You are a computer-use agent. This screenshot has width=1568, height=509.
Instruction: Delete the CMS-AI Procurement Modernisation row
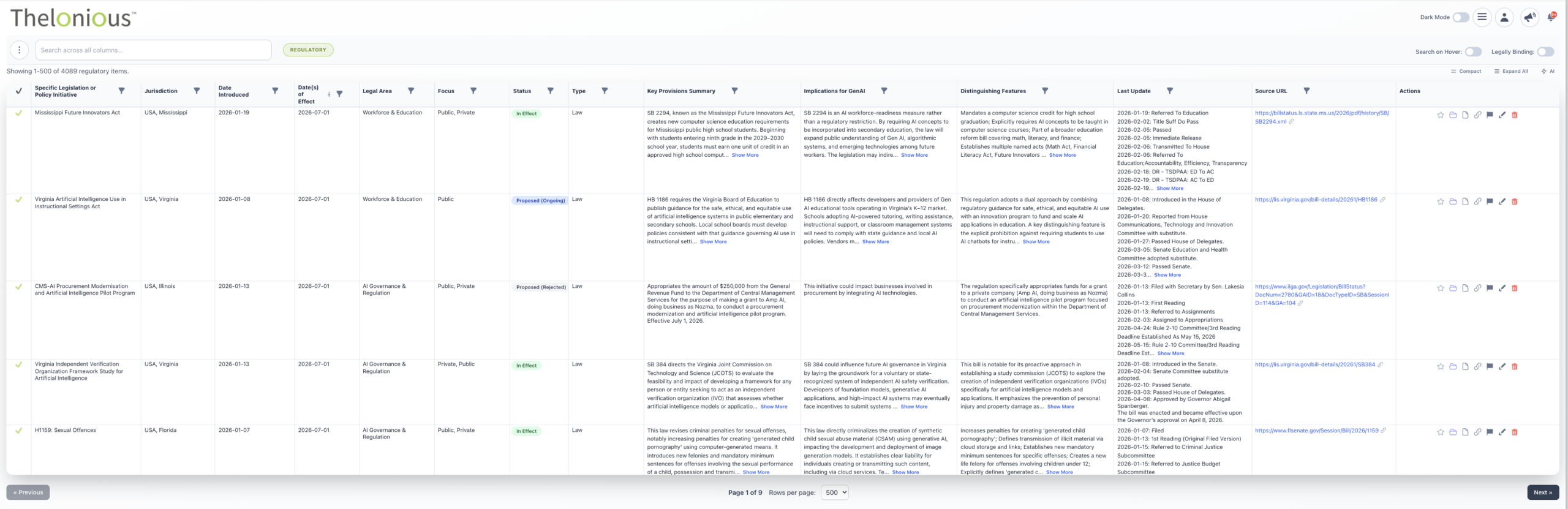pos(1515,288)
